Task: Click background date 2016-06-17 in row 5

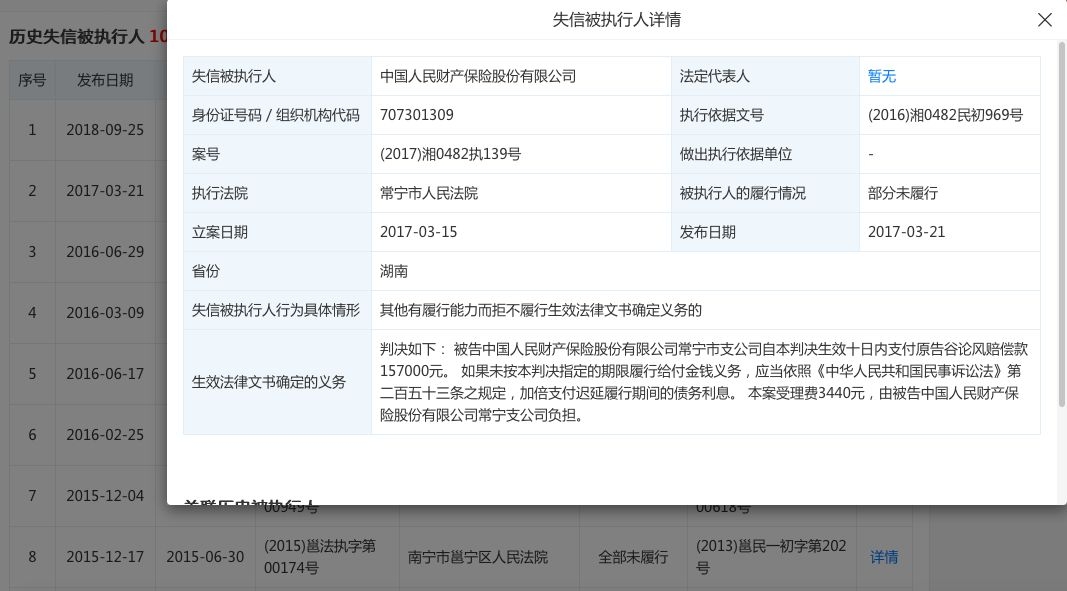Action: (105, 374)
